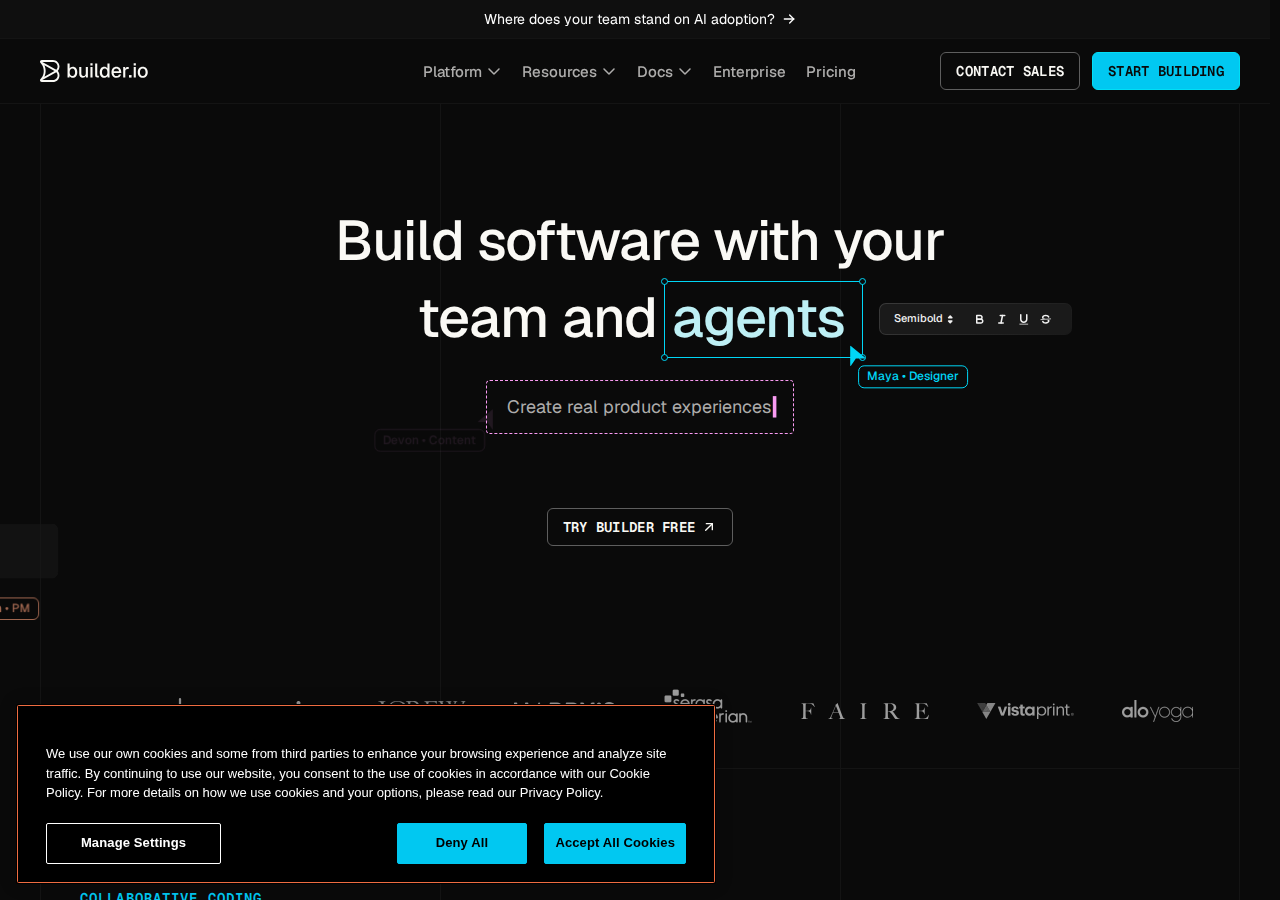1280x900 pixels.
Task: Select the highlighted 'agents' text box
Action: [763, 319]
